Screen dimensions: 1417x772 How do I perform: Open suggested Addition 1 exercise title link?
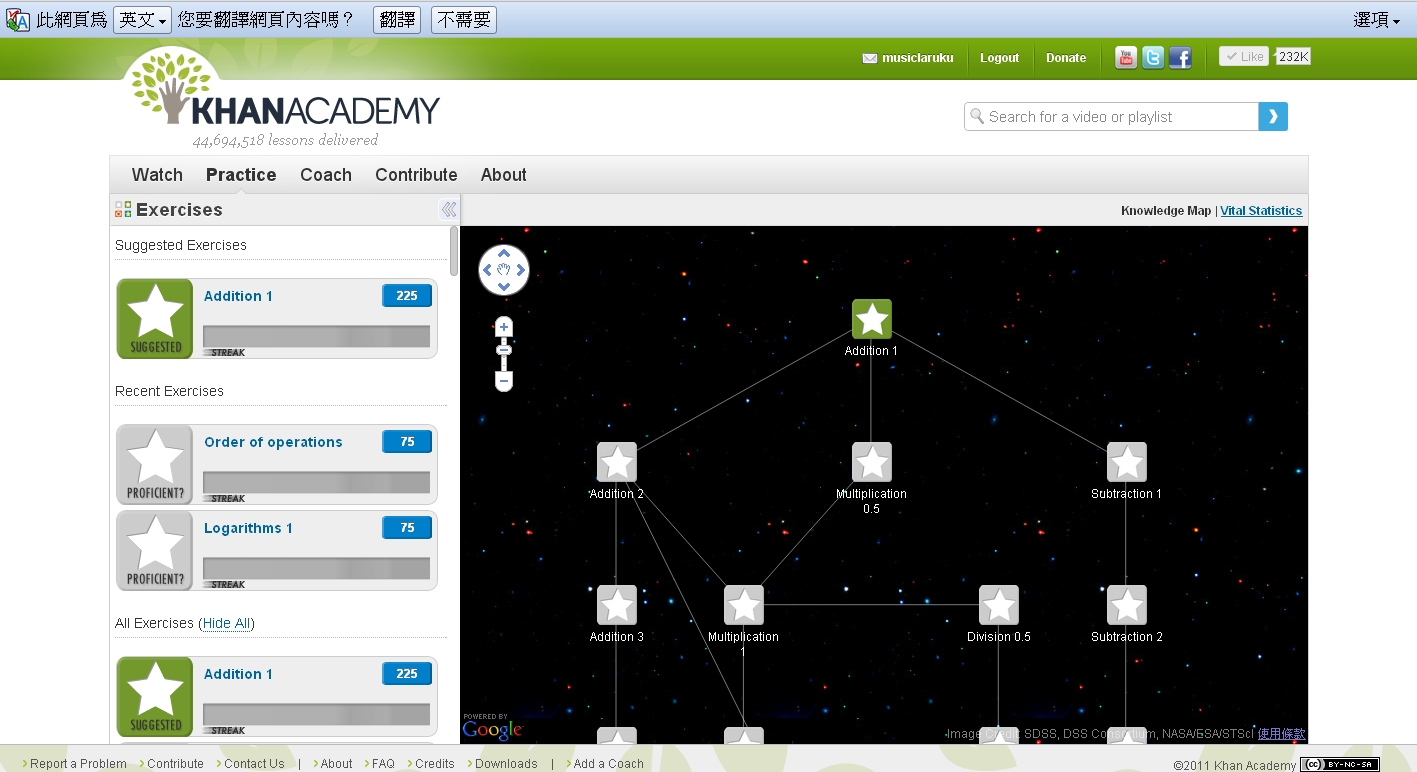[x=238, y=296]
